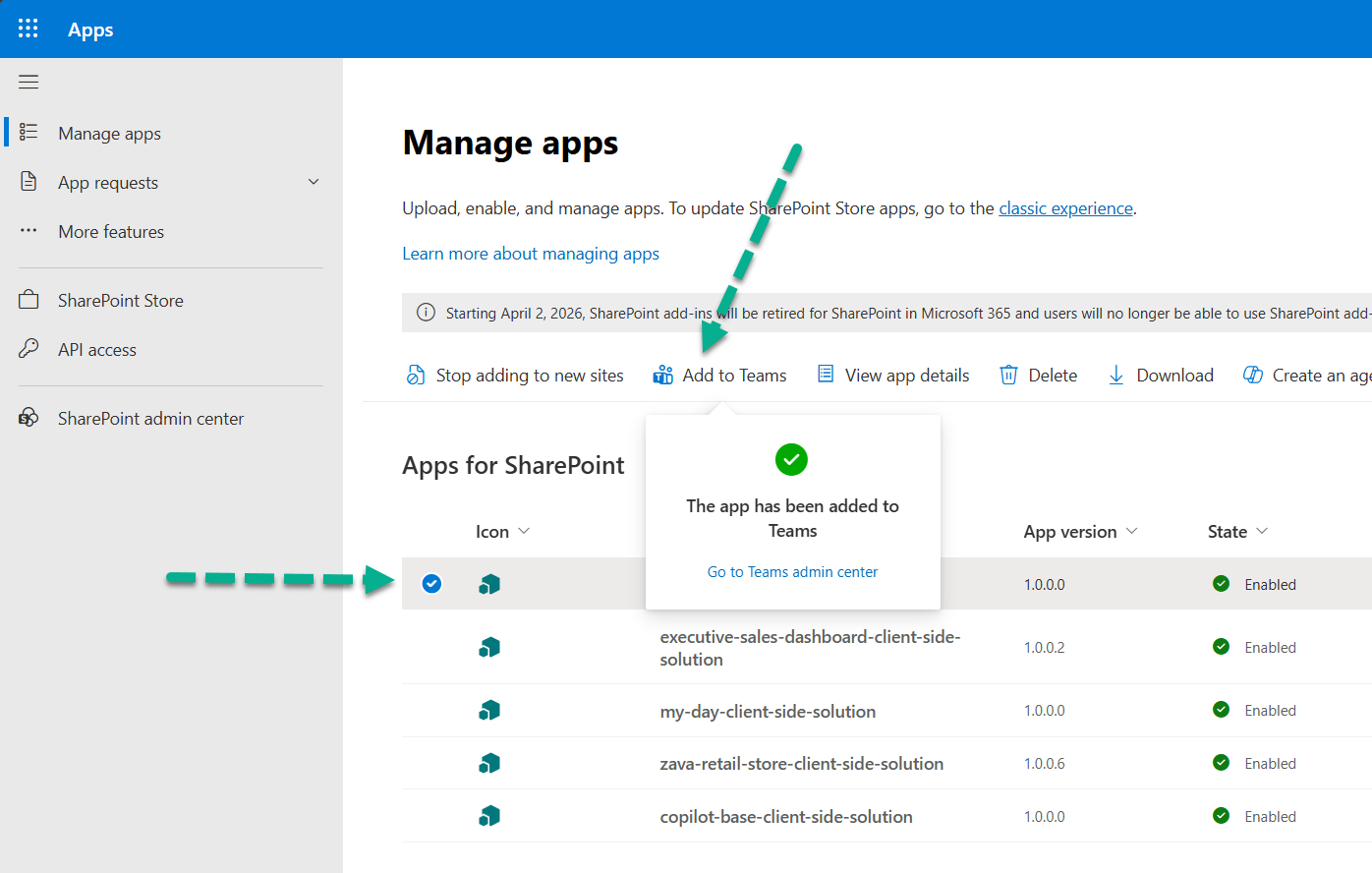Image resolution: width=1372 pixels, height=873 pixels.
Task: Click the Delete trash can icon
Action: pyautogui.click(x=1008, y=375)
